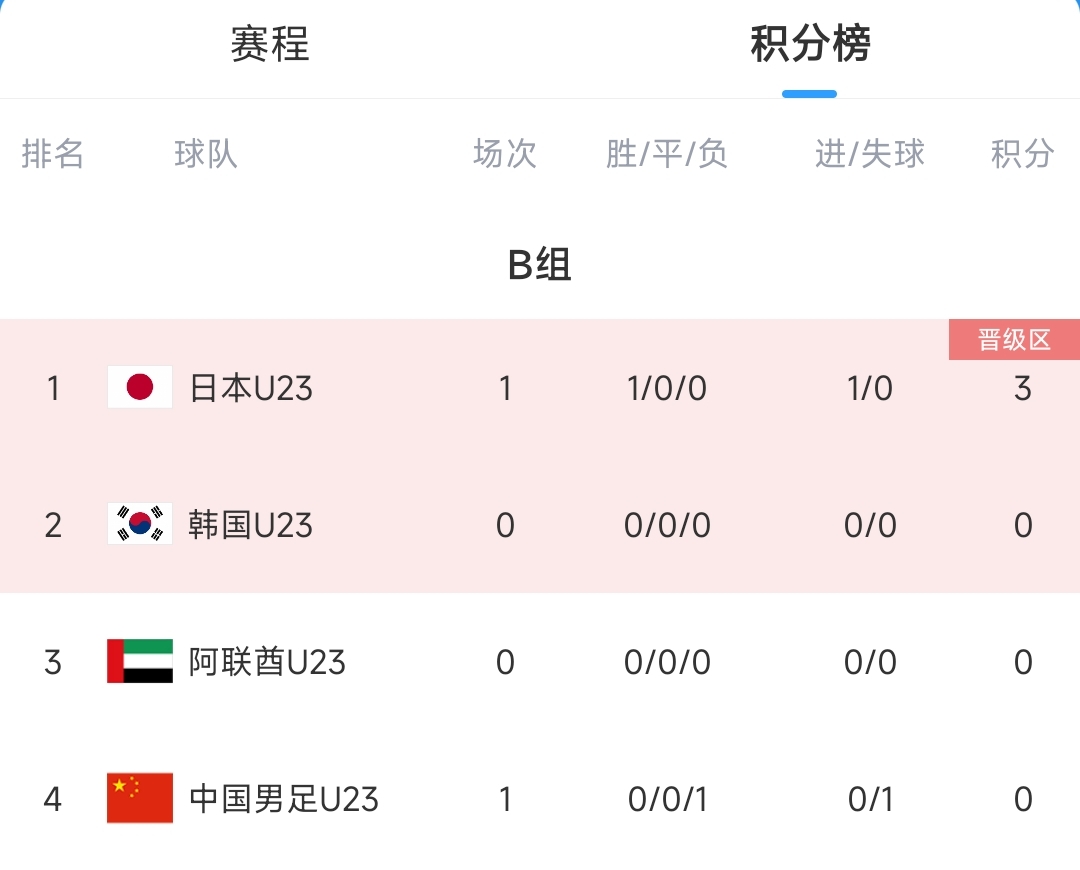Click the 排名 rank column header
Viewport: 1080px width, 870px height.
[53, 154]
